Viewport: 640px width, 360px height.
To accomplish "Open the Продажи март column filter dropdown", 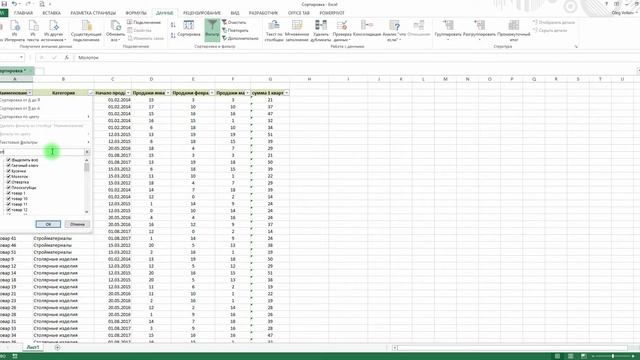I will tap(247, 93).
